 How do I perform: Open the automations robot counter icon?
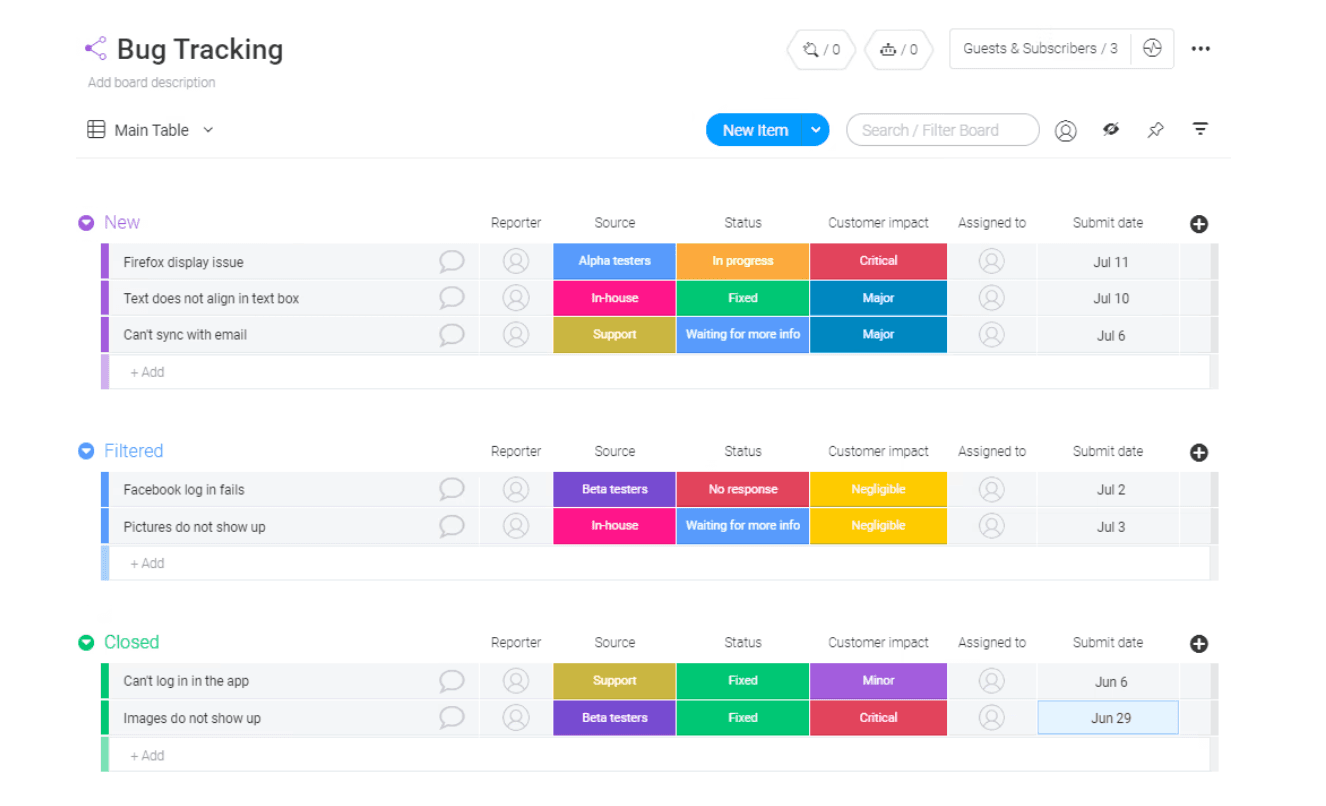(898, 49)
